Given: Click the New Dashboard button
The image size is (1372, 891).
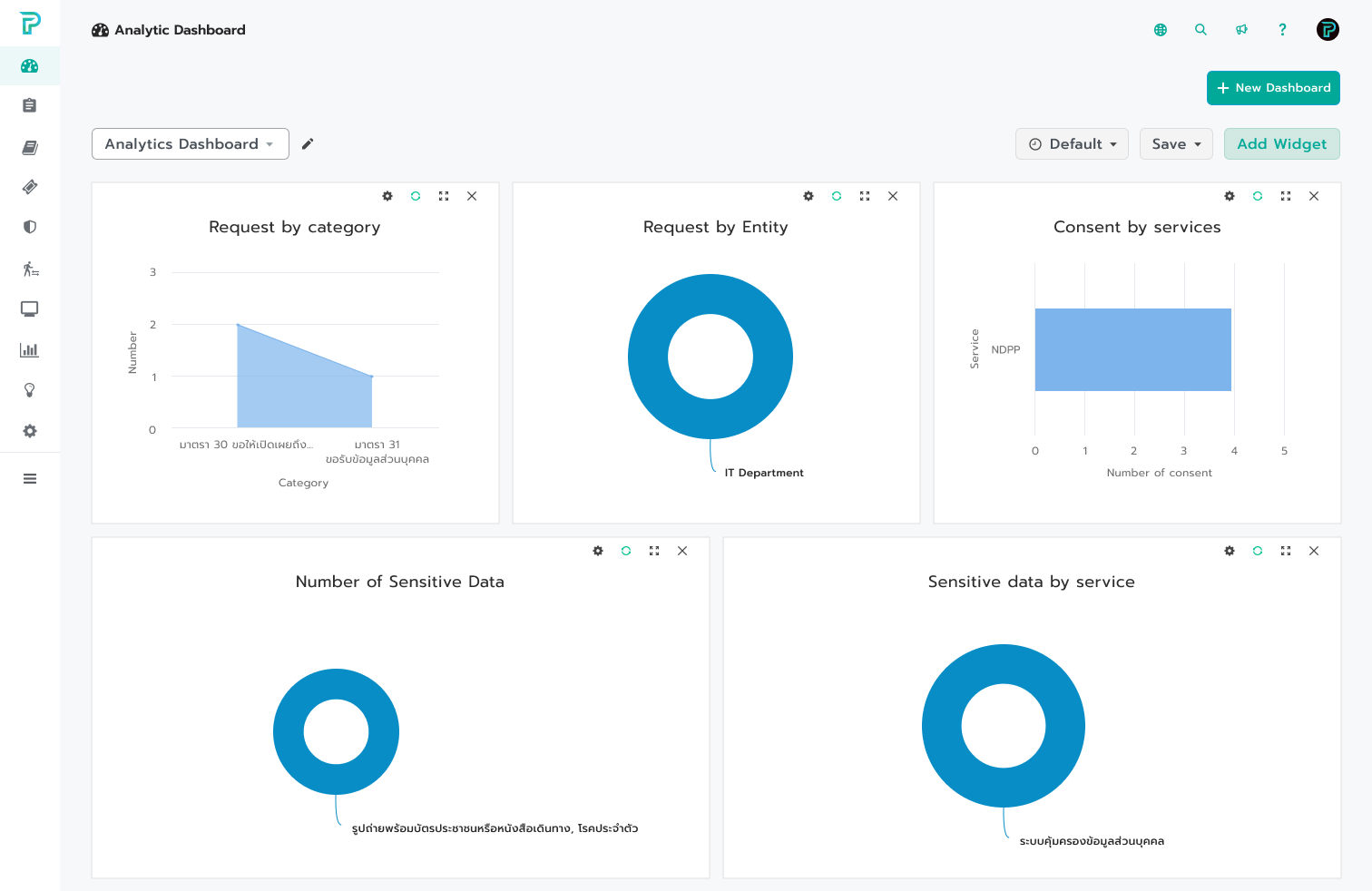Looking at the screenshot, I should 1273,88.
